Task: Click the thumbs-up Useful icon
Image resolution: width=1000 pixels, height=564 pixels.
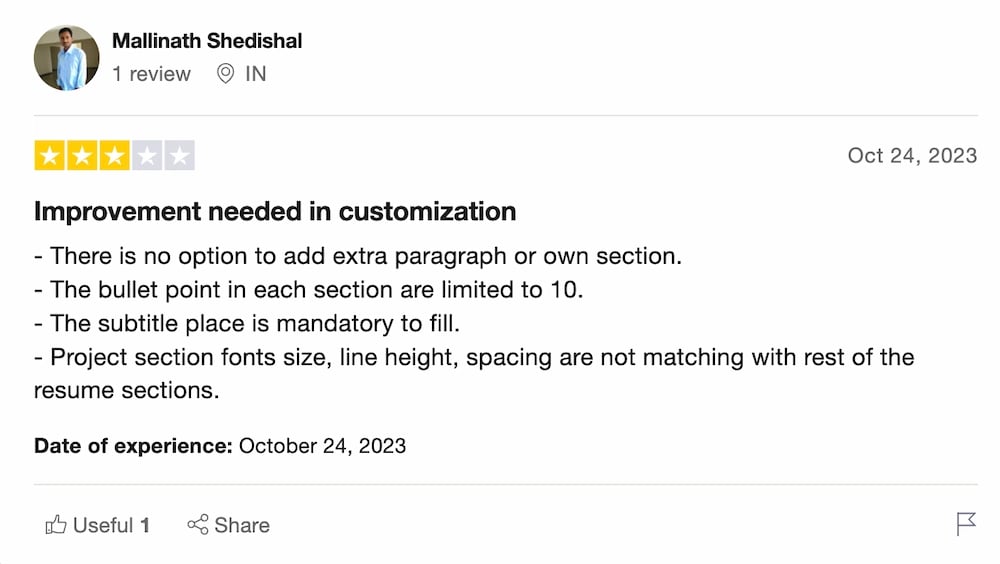Action: tap(55, 524)
